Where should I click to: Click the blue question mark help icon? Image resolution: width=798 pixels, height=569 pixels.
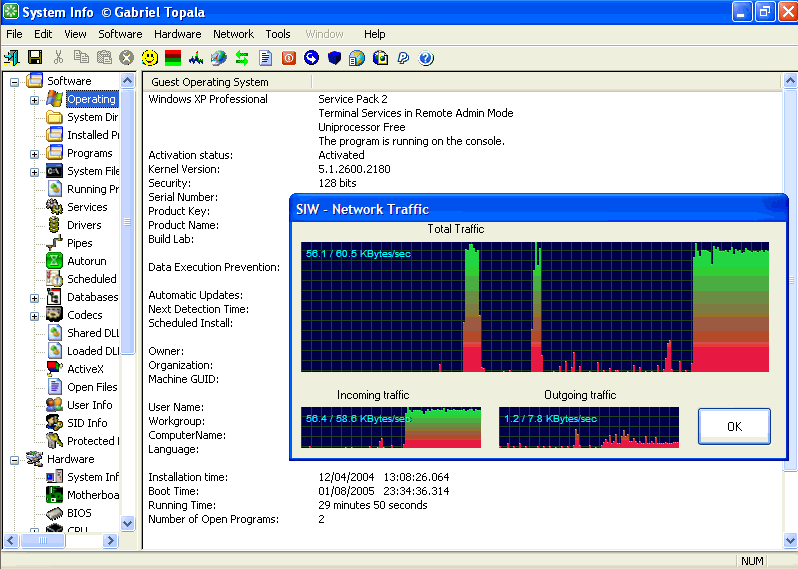(x=427, y=58)
